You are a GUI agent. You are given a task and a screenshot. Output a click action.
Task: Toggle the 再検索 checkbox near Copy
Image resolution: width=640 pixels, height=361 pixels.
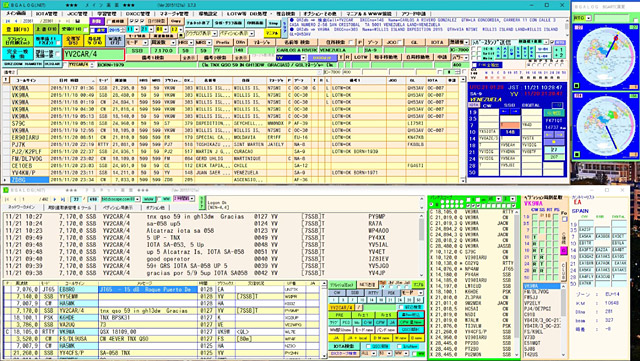coord(109,21)
